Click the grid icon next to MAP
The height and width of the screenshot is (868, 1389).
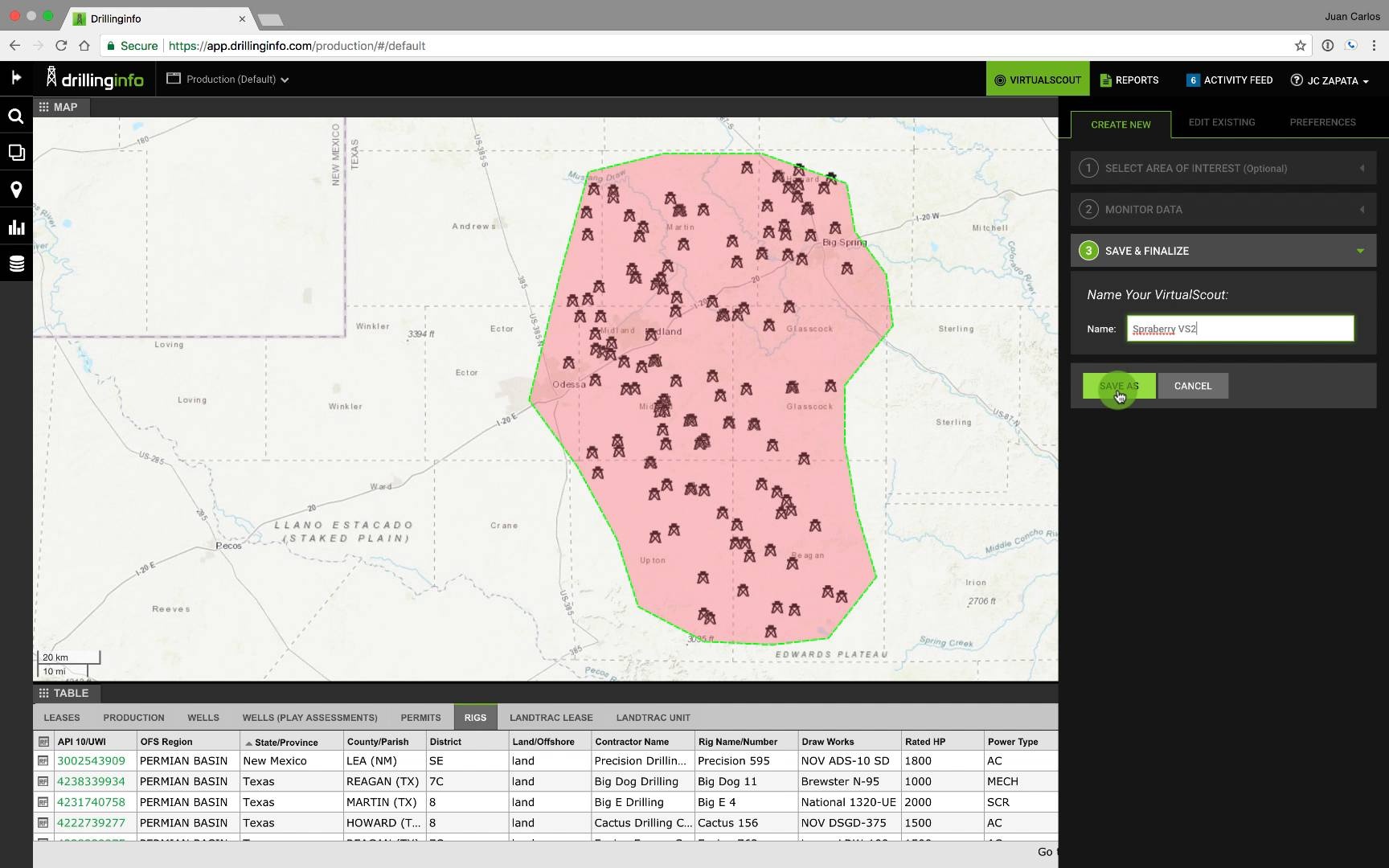coord(43,107)
